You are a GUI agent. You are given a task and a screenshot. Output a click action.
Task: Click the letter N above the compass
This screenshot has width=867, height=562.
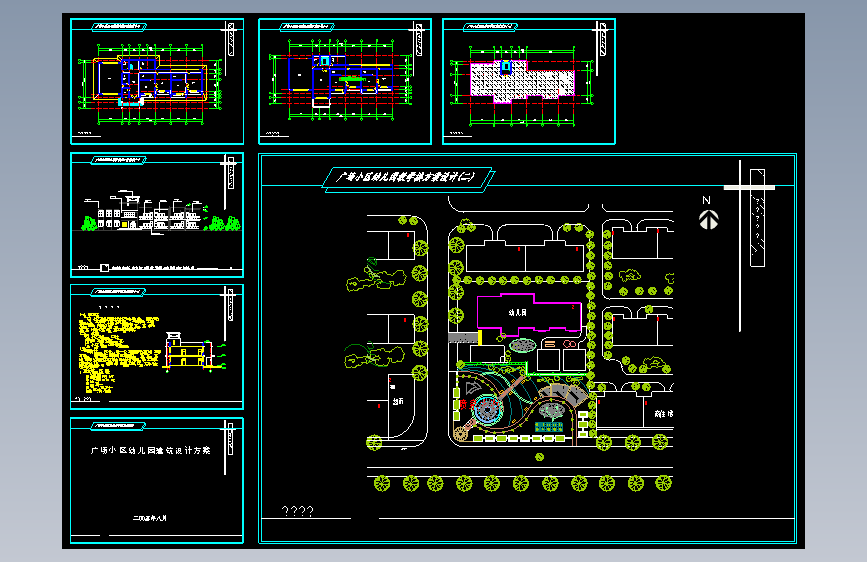[706, 200]
